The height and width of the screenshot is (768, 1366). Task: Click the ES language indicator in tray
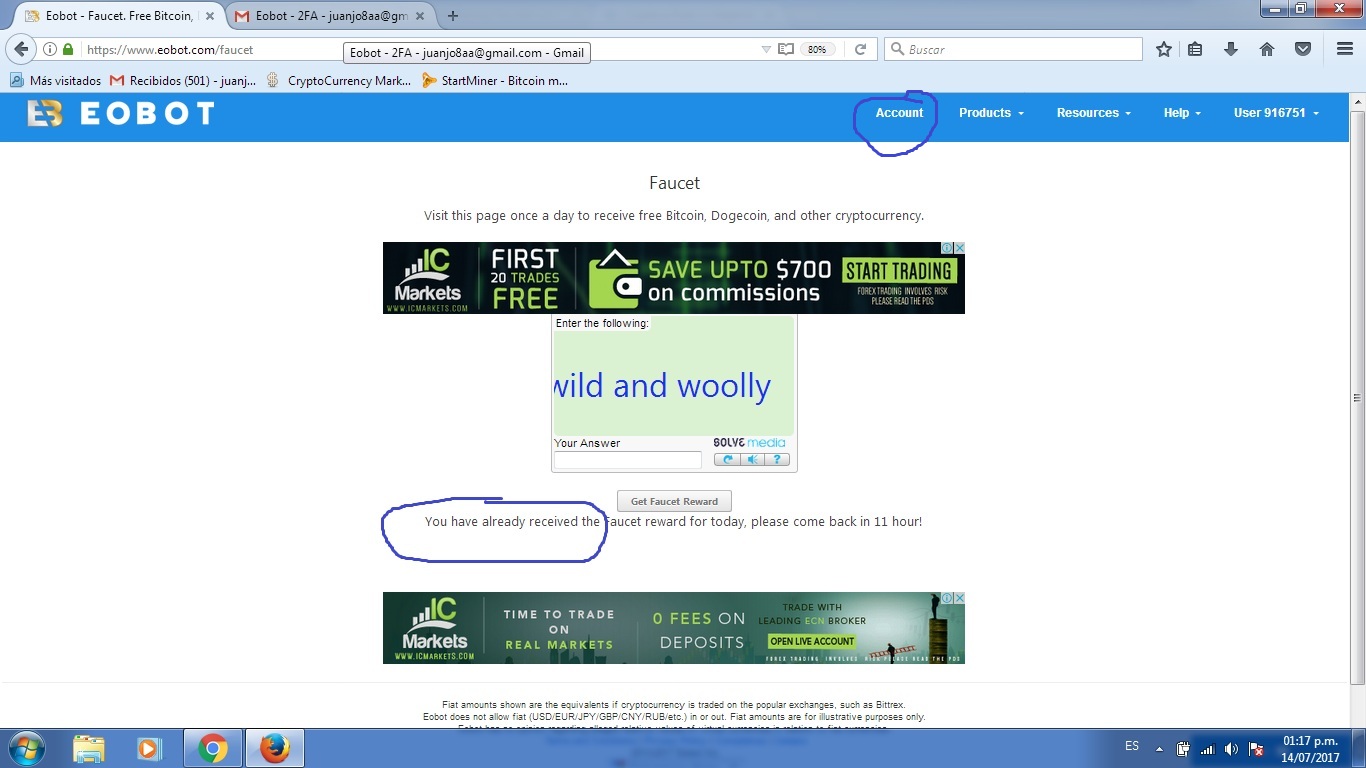(1132, 746)
